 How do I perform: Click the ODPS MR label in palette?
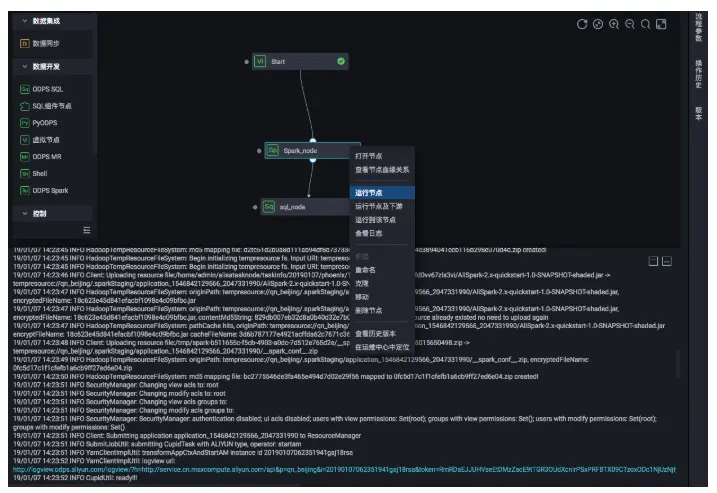(x=47, y=157)
